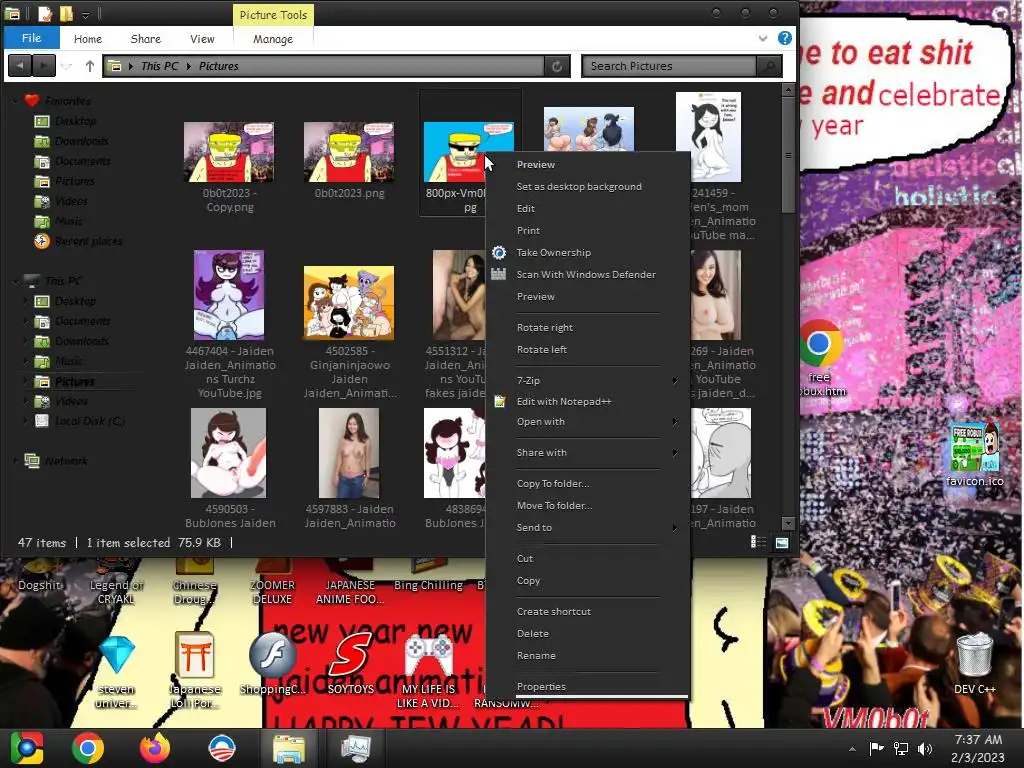Show hidden tray icons arrow

[x=852, y=749]
